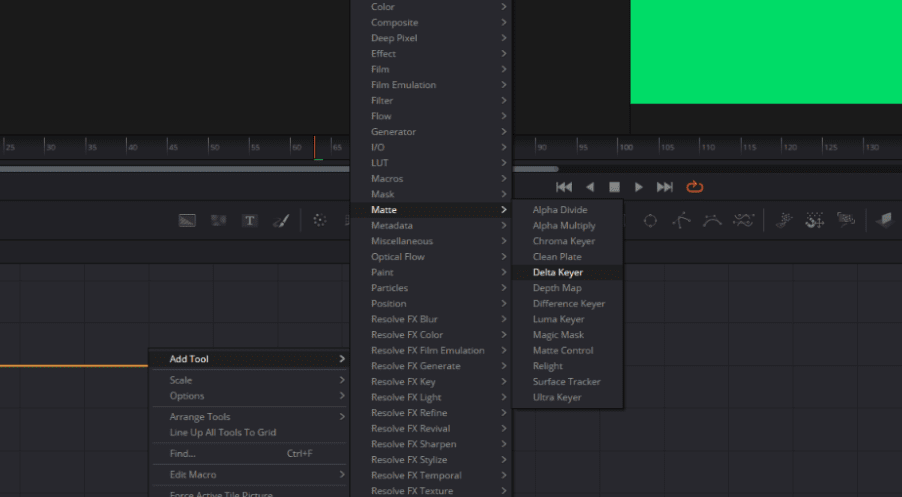The height and width of the screenshot is (497, 902).
Task: Select Clean Plate in the Matte list
Action: click(x=567, y=257)
